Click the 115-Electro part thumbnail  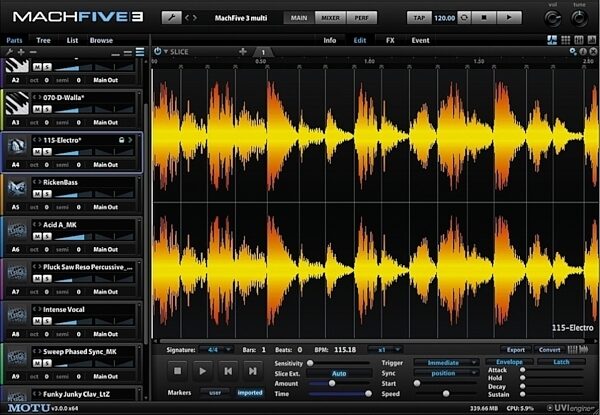17,146
